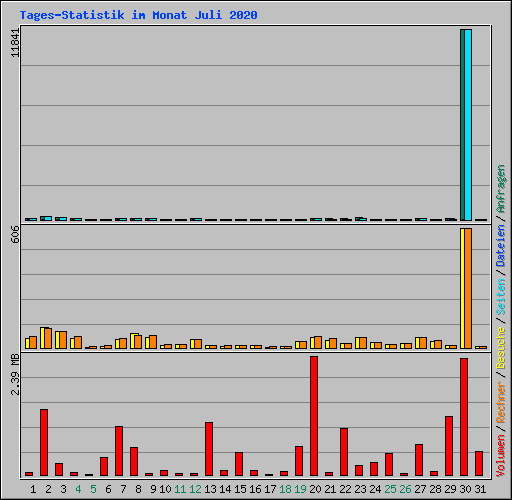The width and height of the screenshot is (512, 500).
Task: Click the red volume bar above day 30
Action: click(x=464, y=417)
